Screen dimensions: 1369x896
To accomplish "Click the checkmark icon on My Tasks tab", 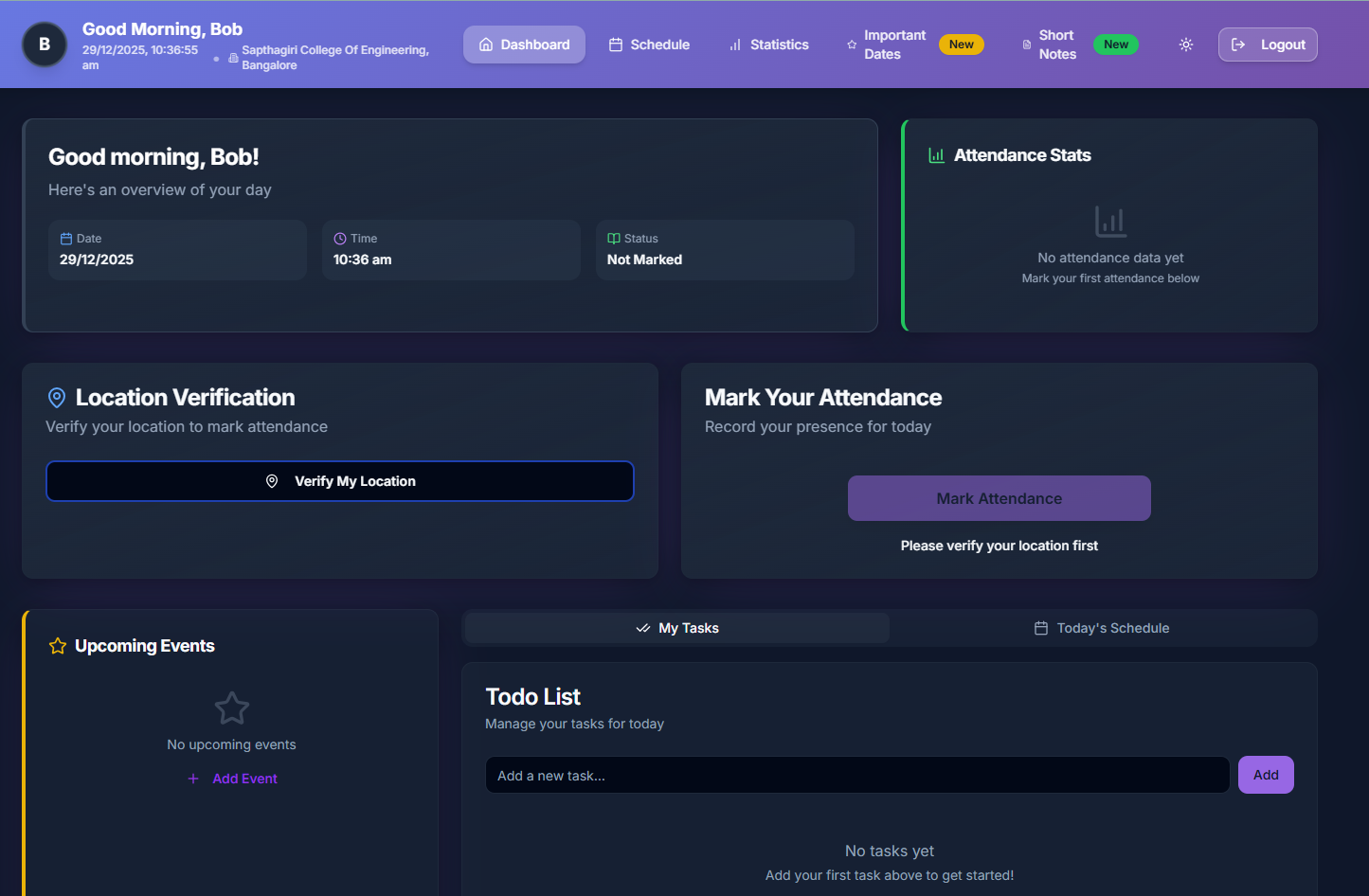I will click(641, 627).
